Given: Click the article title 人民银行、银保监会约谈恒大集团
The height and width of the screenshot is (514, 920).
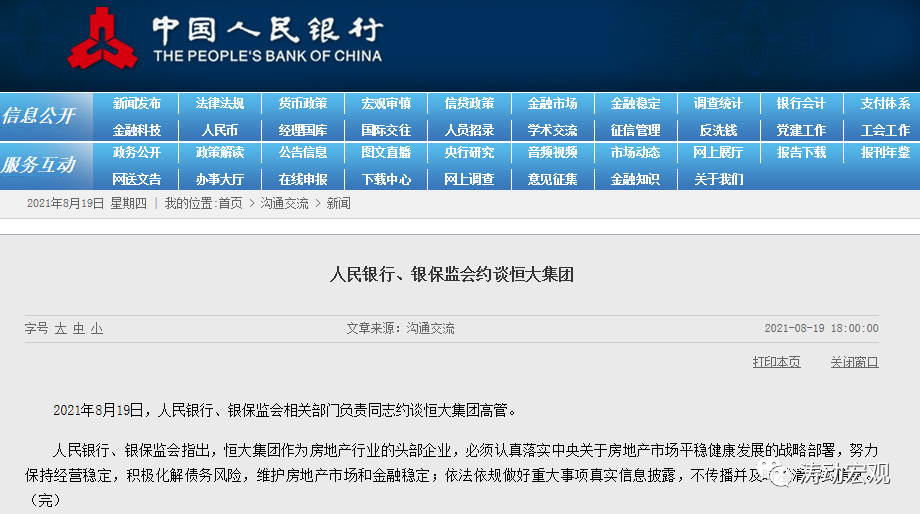Looking at the screenshot, I should click(x=452, y=274).
